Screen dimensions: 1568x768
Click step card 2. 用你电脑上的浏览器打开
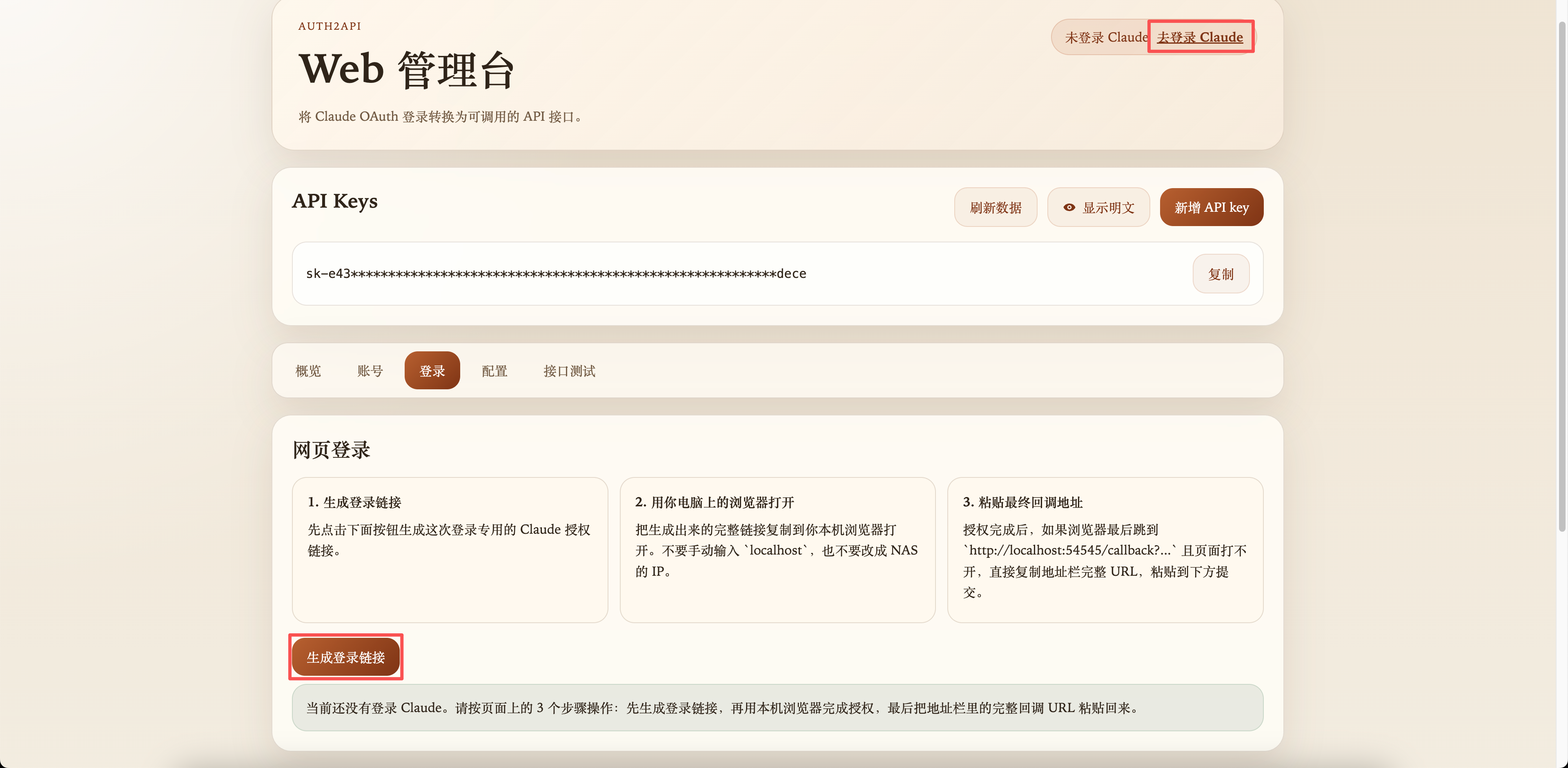click(777, 550)
